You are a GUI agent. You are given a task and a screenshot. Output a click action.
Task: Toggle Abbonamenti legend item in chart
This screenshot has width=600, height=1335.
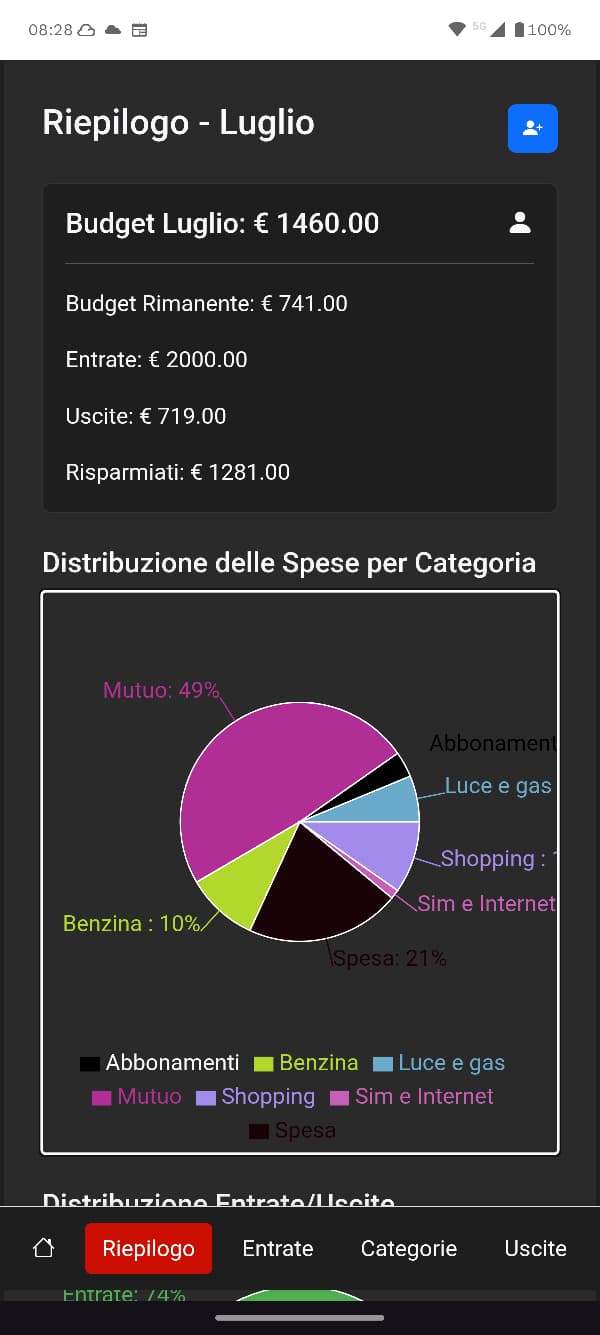click(x=160, y=1063)
